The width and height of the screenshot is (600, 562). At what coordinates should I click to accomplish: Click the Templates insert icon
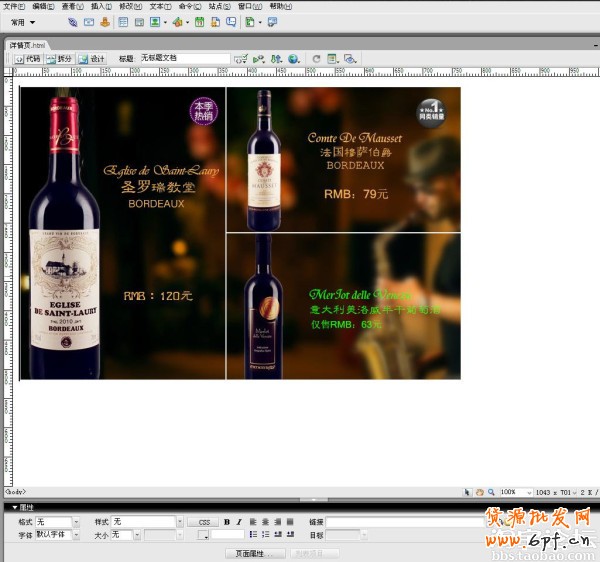coord(250,22)
